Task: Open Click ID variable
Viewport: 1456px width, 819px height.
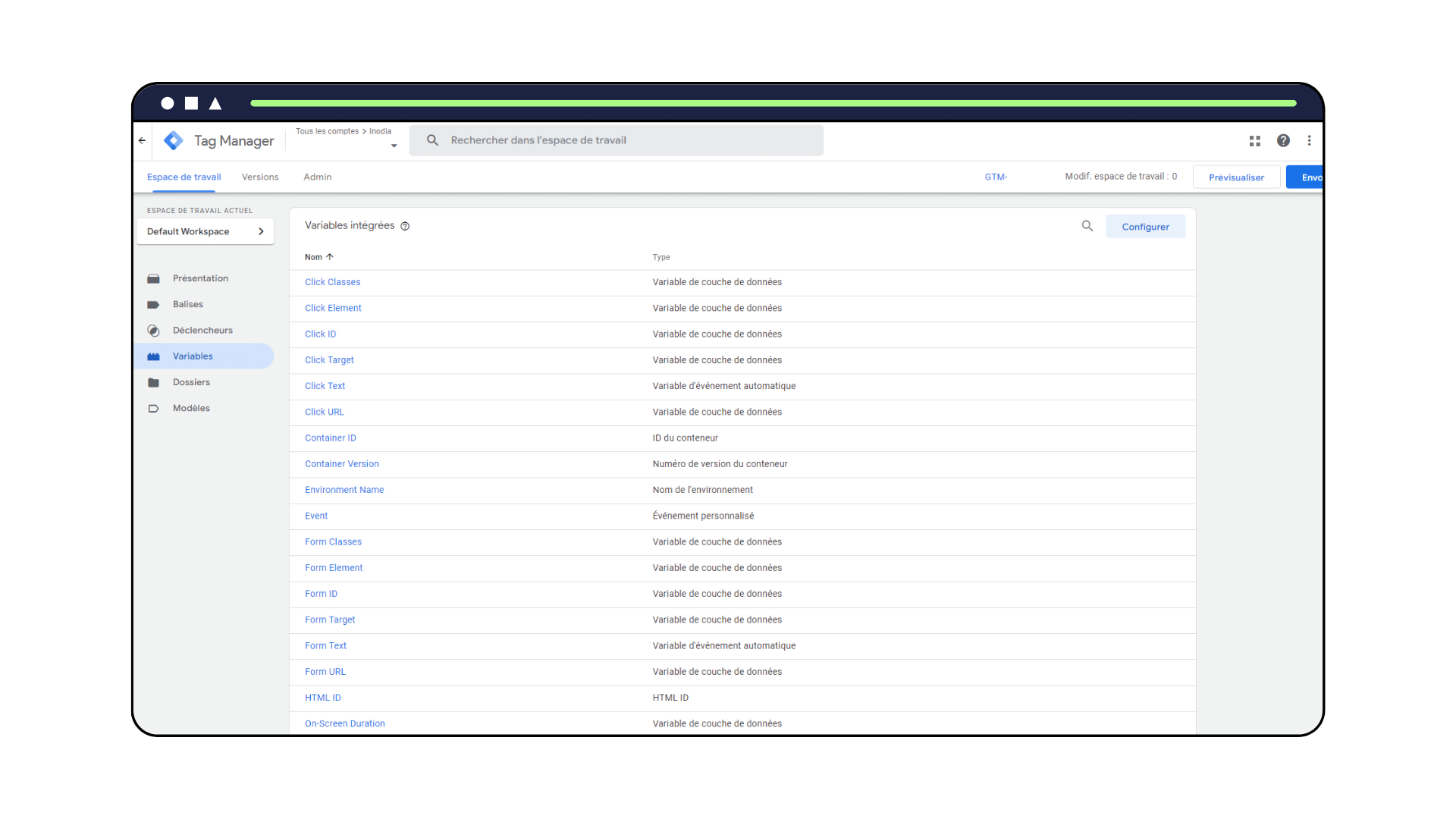Action: (320, 334)
